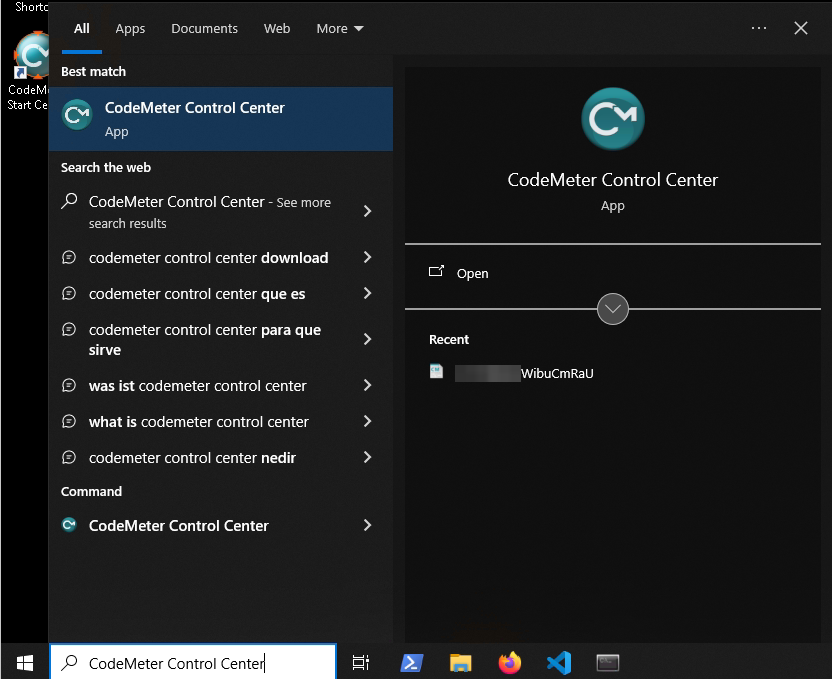This screenshot has height=679, width=832.
Task: Click the chat bubble icon beside 'what is' suggestion
Action: [x=69, y=421]
